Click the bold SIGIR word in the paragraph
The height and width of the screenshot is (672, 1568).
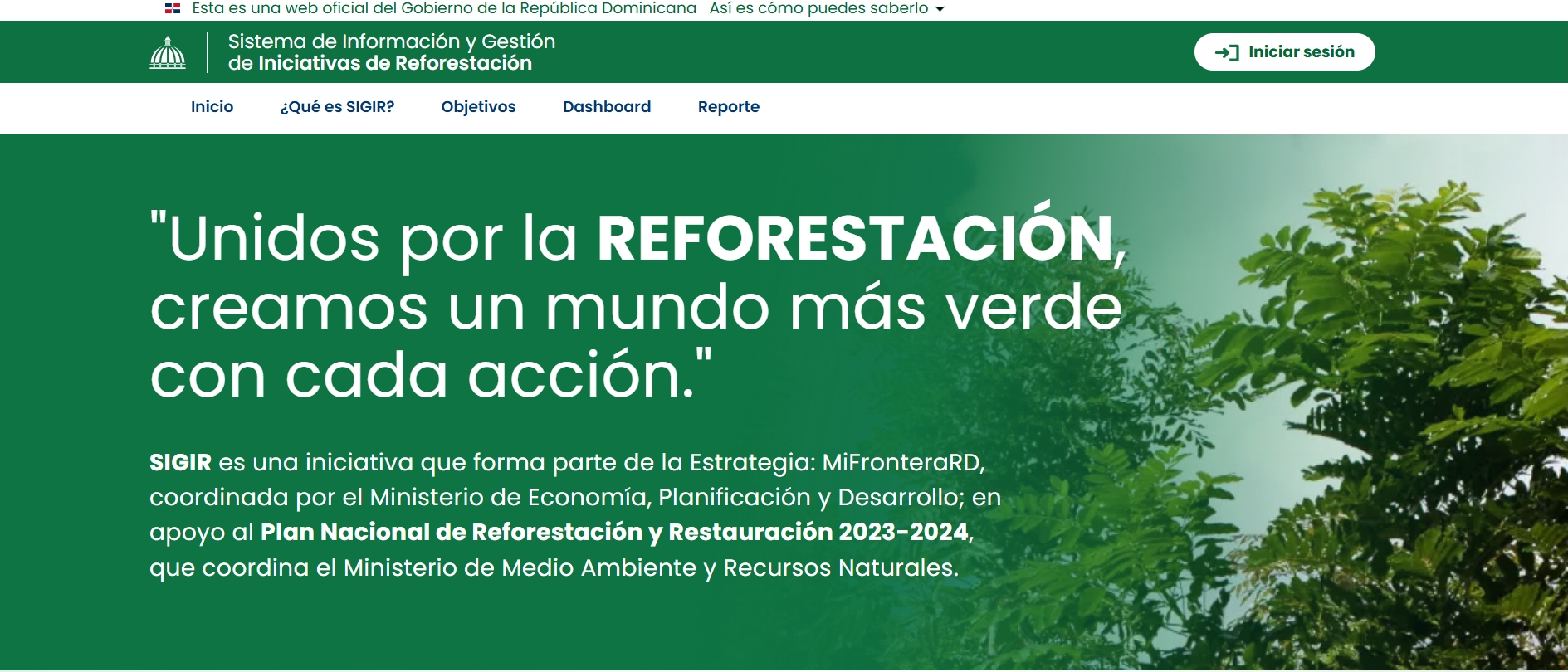[x=180, y=462]
